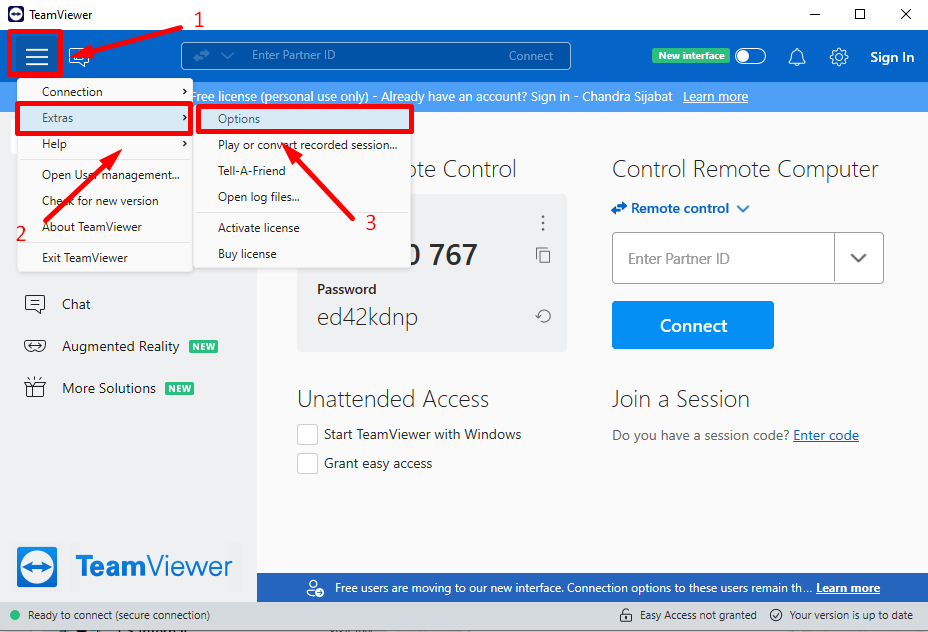This screenshot has height=632, width=928.
Task: Click the Enter code link
Action: click(x=826, y=436)
